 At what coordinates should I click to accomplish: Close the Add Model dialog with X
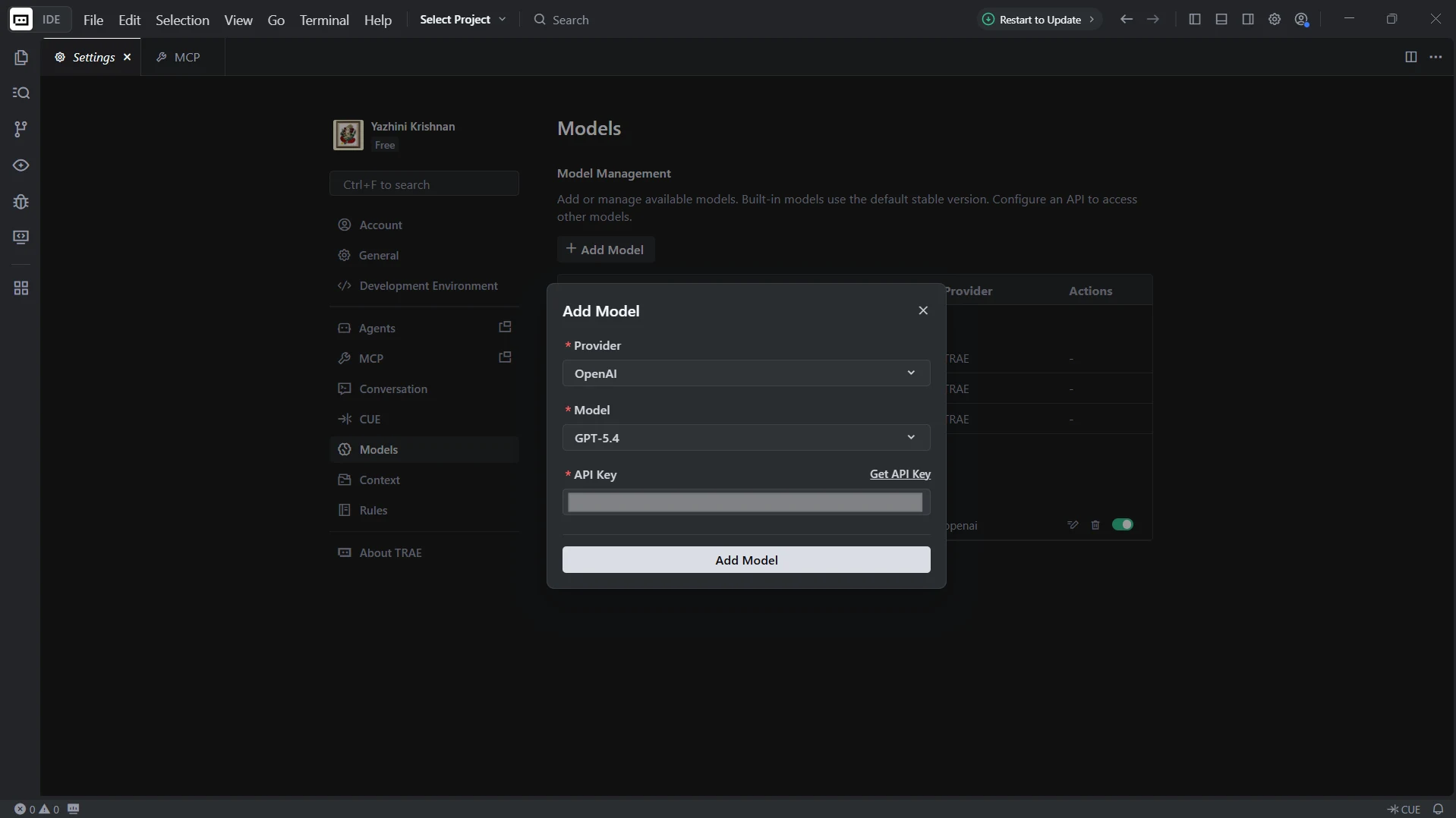923,310
